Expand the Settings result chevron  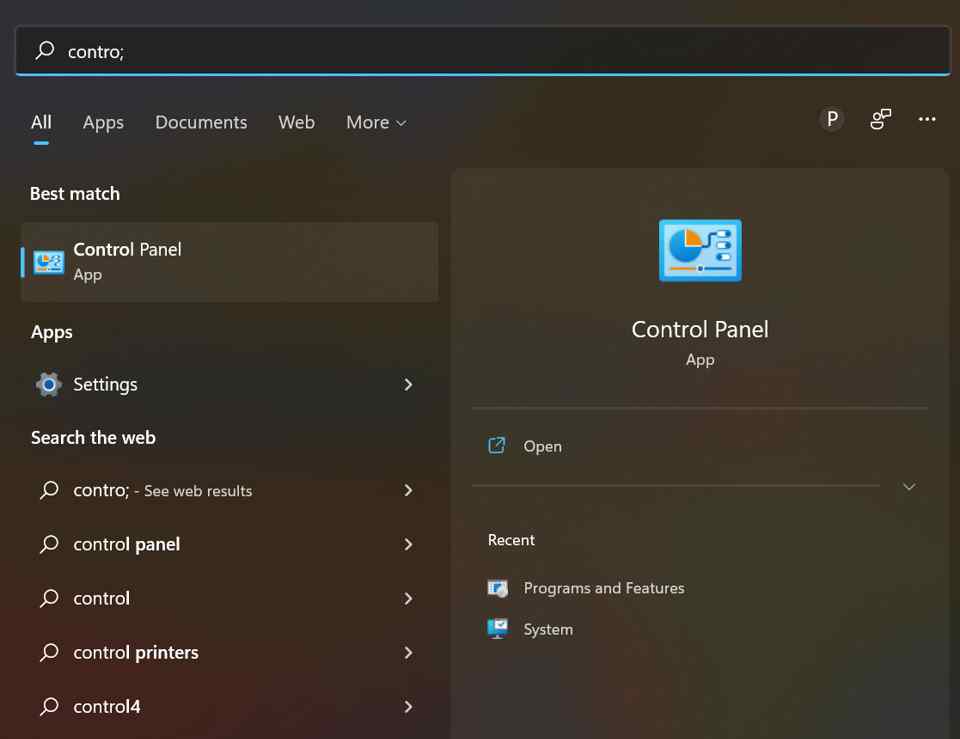coord(408,384)
